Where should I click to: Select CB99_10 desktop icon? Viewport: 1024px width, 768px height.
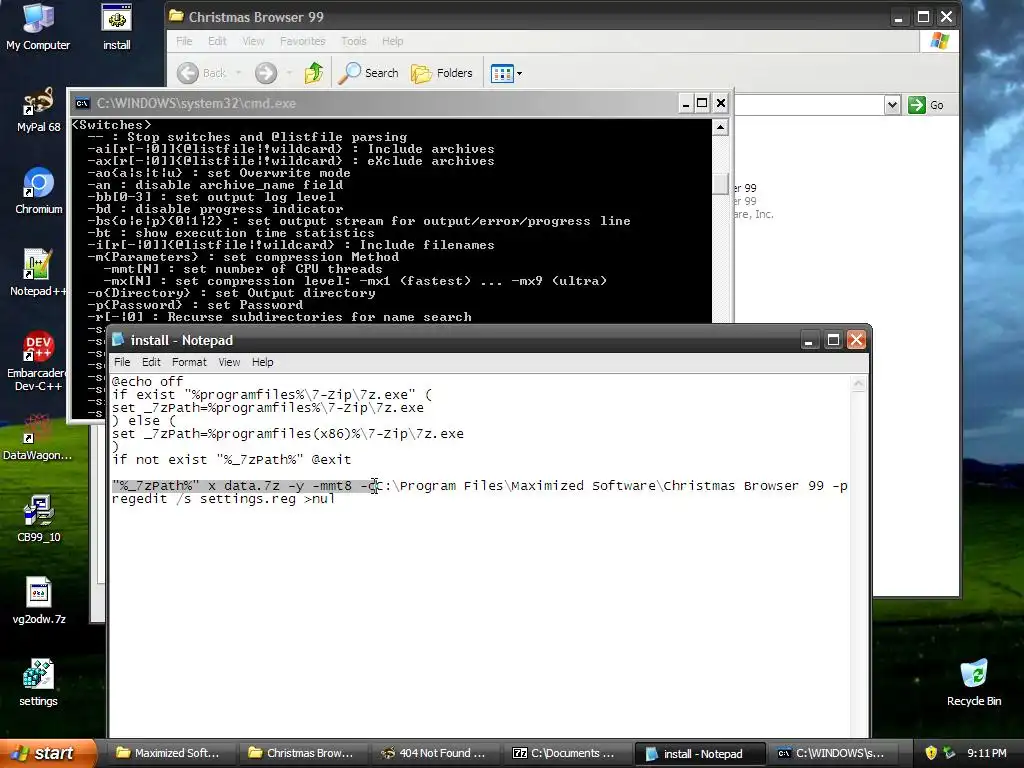point(38,519)
